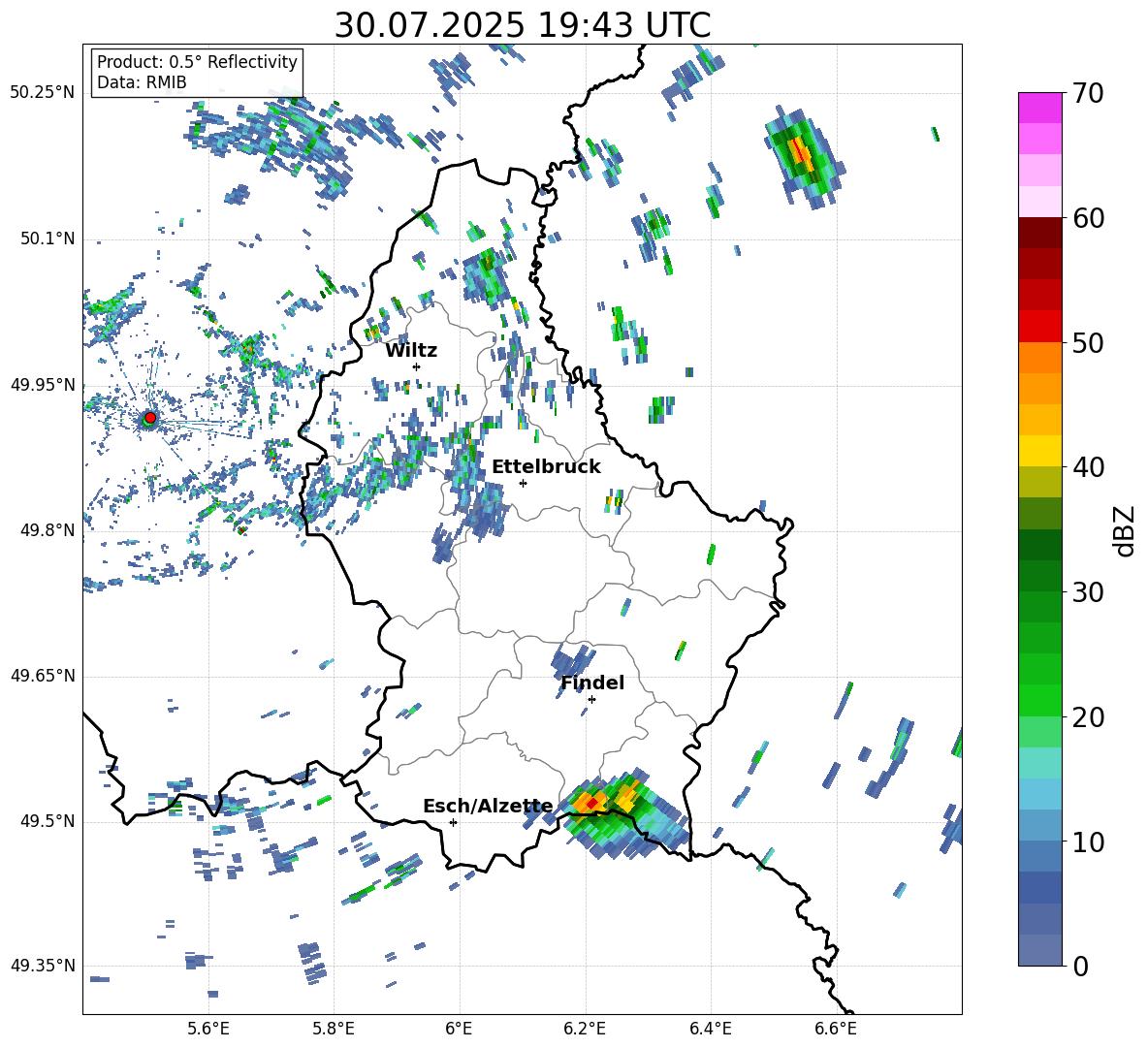The image size is (1148, 1048).
Task: Click the 5.8°E longitude label
Action: pos(334,1029)
